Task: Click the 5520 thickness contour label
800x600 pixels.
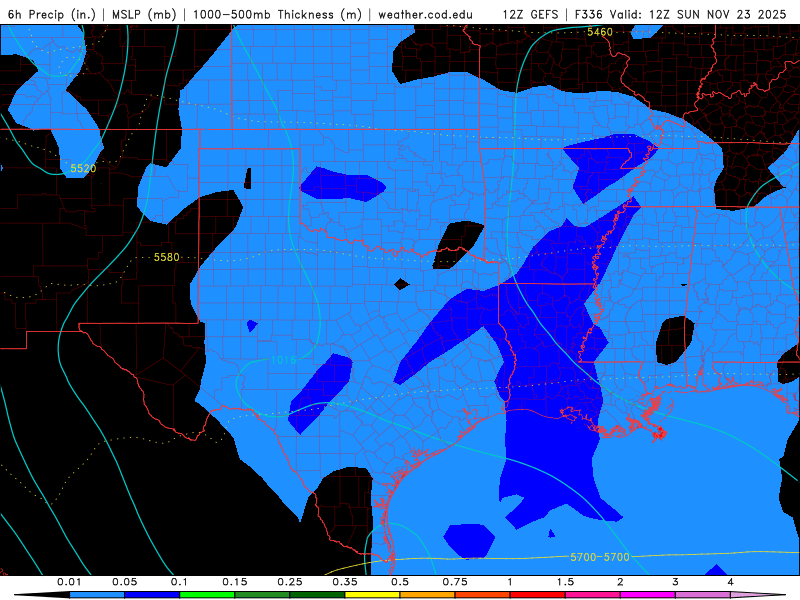Action: click(x=83, y=168)
